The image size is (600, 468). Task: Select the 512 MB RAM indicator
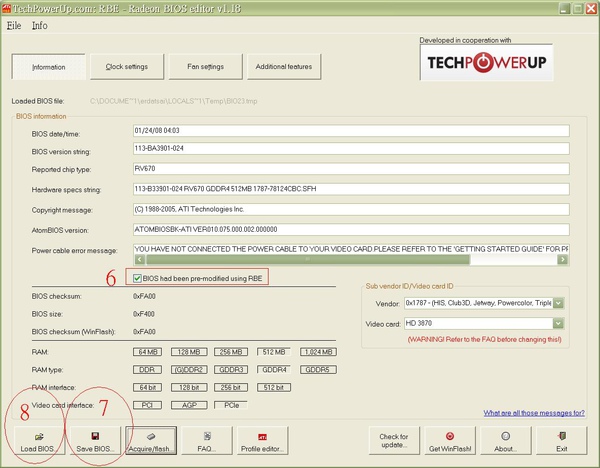[x=274, y=352]
